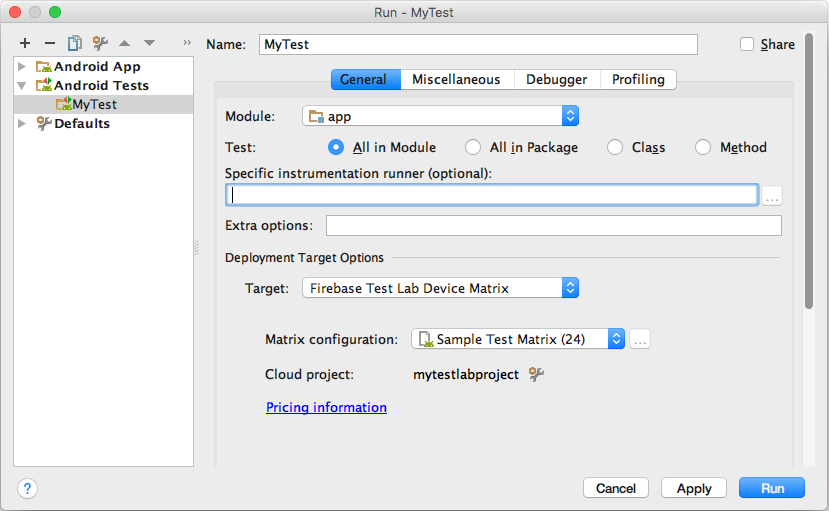Expand the Defaults tree node
The height and width of the screenshot is (511, 829).
pos(23,123)
